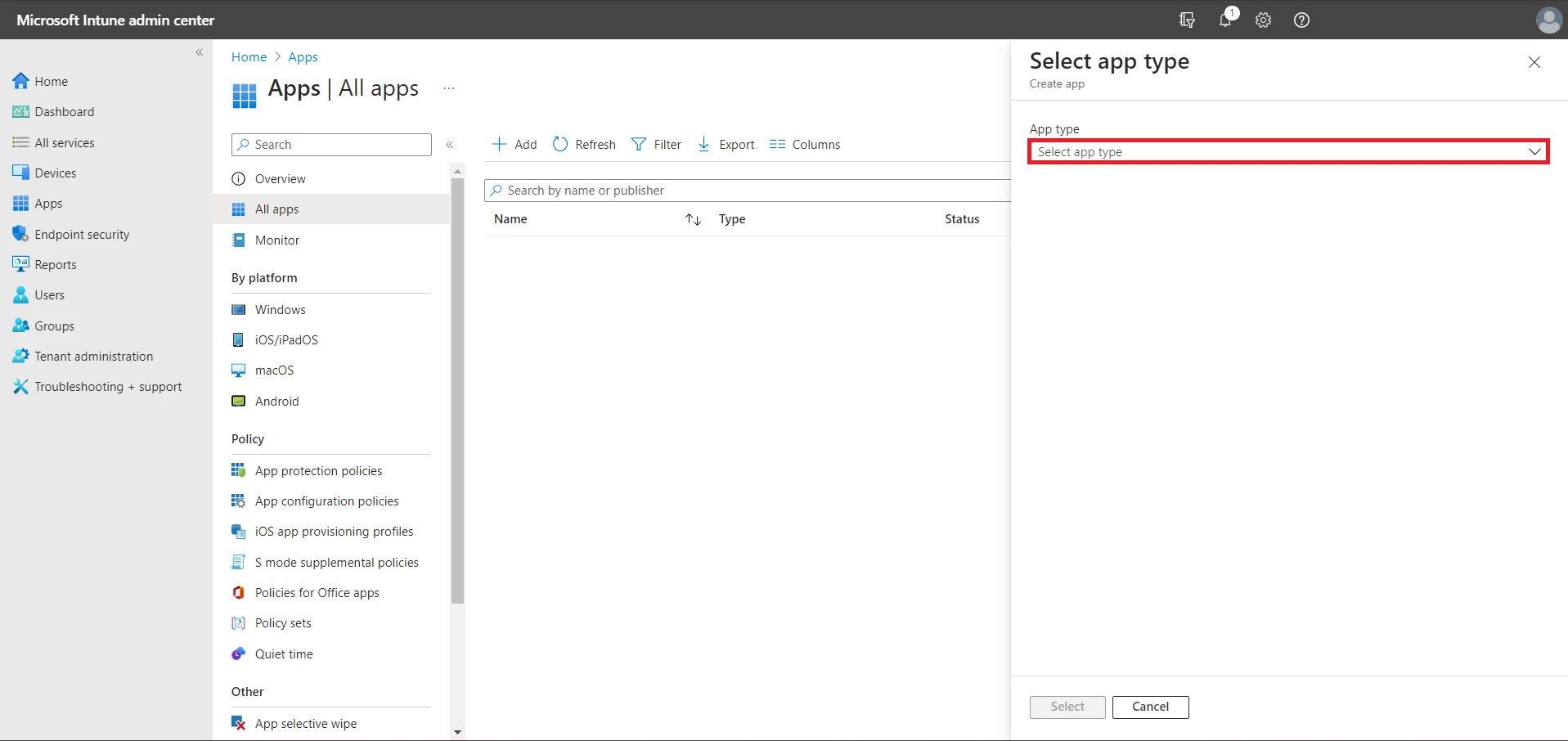Image resolution: width=1568 pixels, height=741 pixels.
Task: Open the Columns toolbar option
Action: [x=805, y=145]
